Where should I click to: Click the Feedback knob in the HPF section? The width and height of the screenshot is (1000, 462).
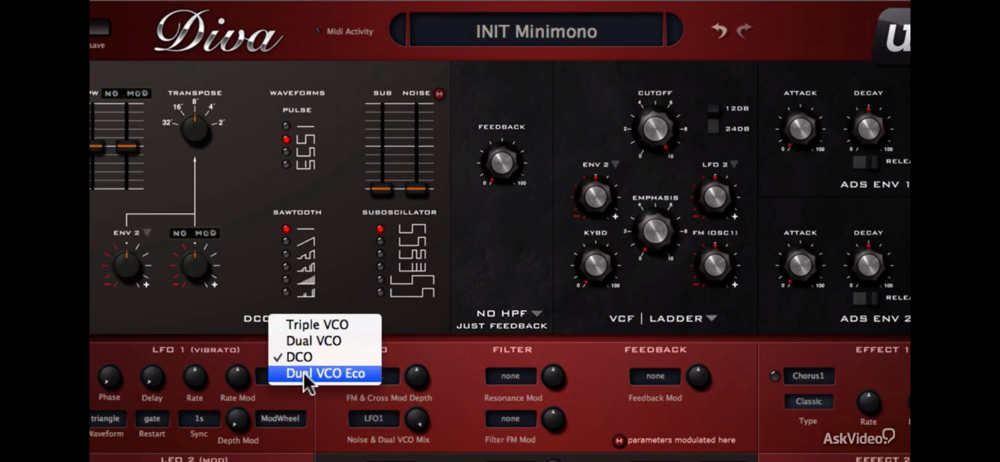click(x=501, y=162)
